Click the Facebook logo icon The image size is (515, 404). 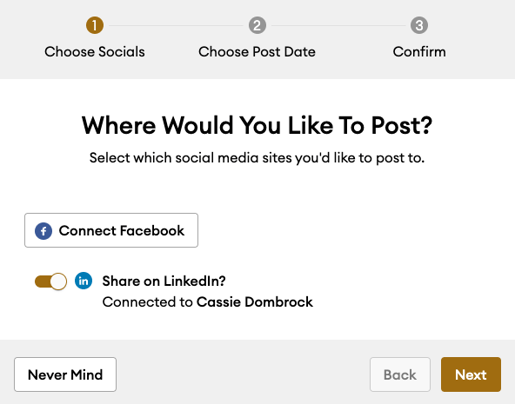click(43, 231)
